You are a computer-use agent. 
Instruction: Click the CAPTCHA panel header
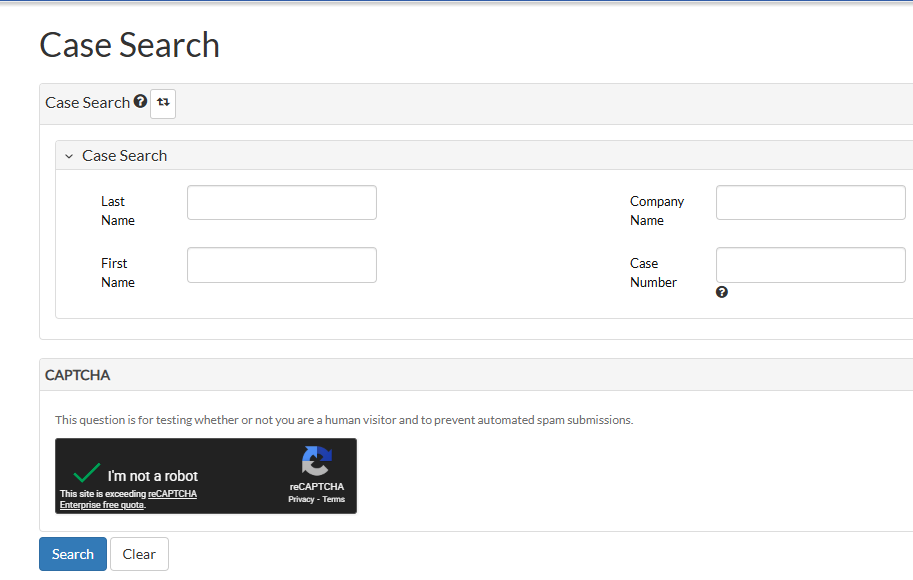coord(78,375)
